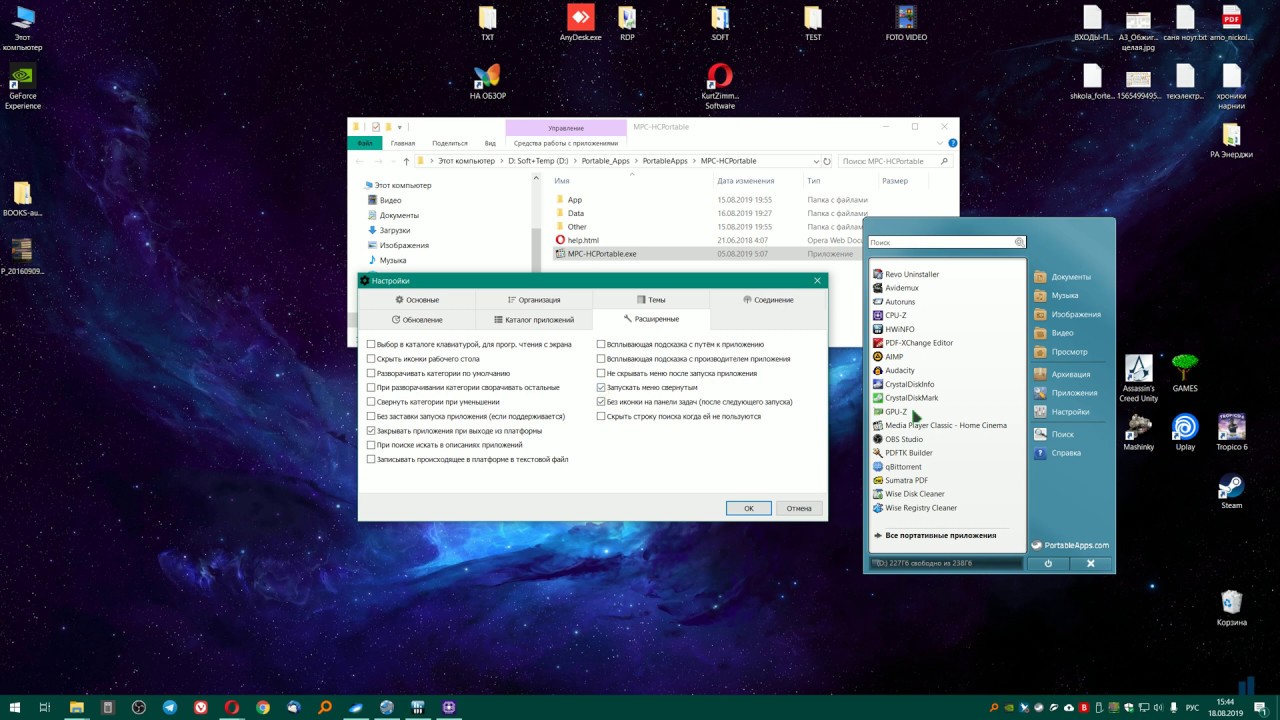Uncheck 'Запускать меню свернутым'

tap(601, 387)
